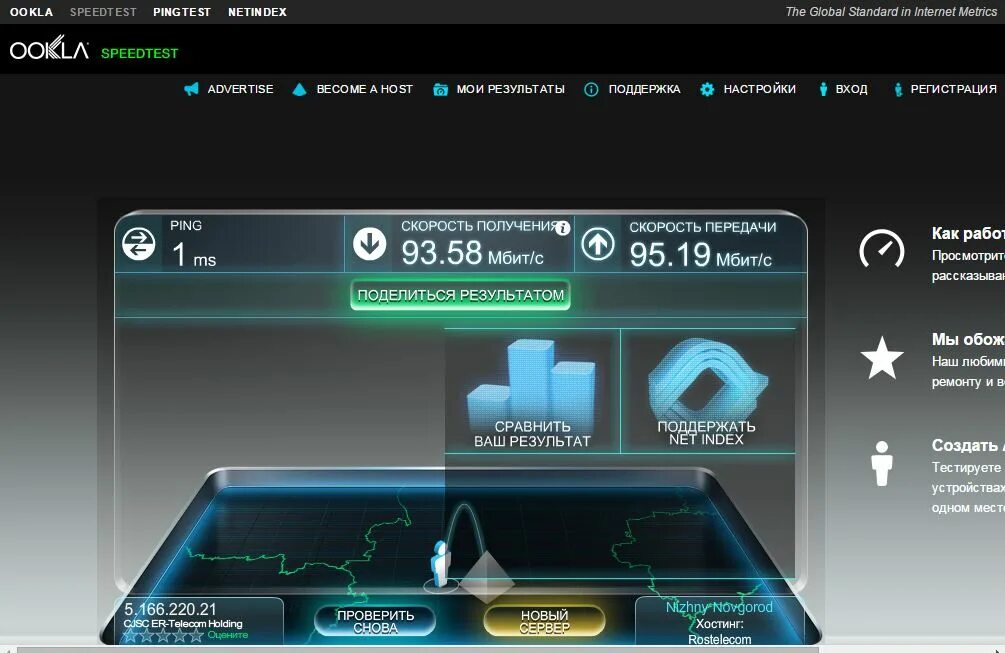This screenshot has height=653, width=1005.
Task: Click the Оцените rate link
Action: (228, 635)
